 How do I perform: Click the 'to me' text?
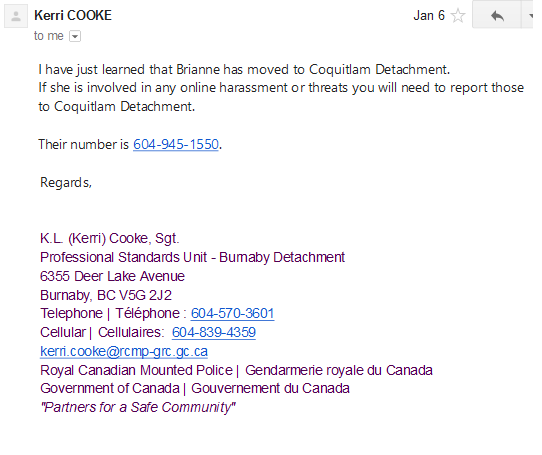click(49, 36)
